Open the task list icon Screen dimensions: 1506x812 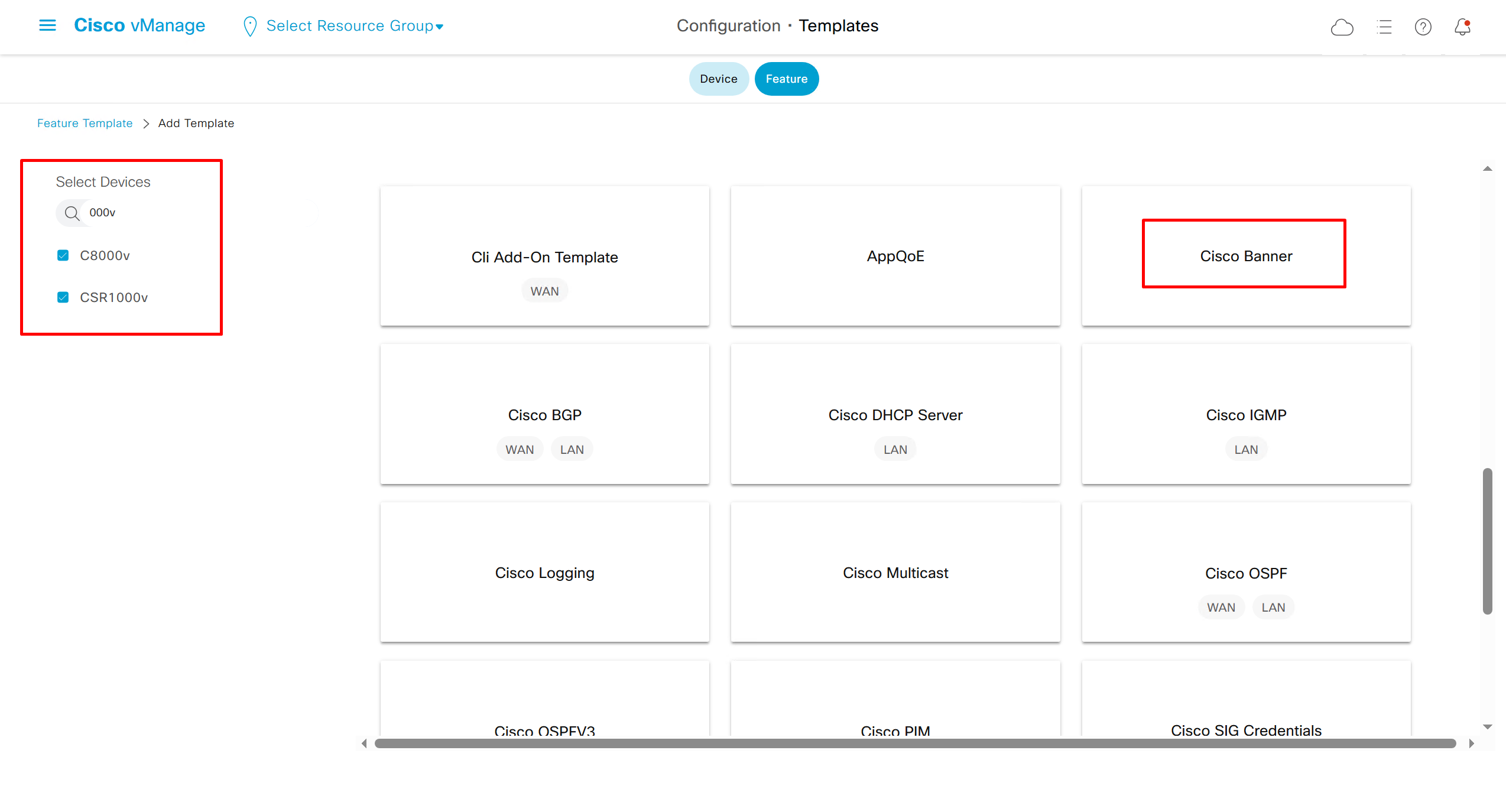(1384, 27)
